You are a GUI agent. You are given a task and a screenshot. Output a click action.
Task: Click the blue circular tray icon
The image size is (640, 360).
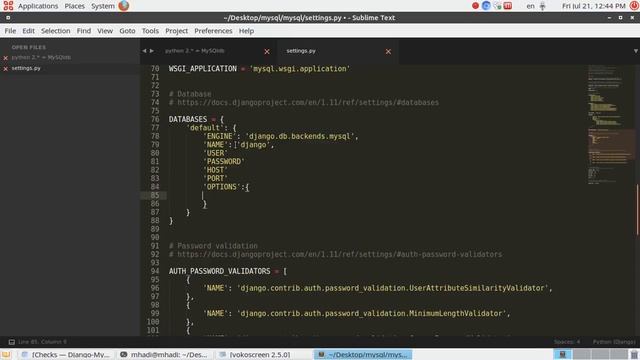(x=486, y=6)
